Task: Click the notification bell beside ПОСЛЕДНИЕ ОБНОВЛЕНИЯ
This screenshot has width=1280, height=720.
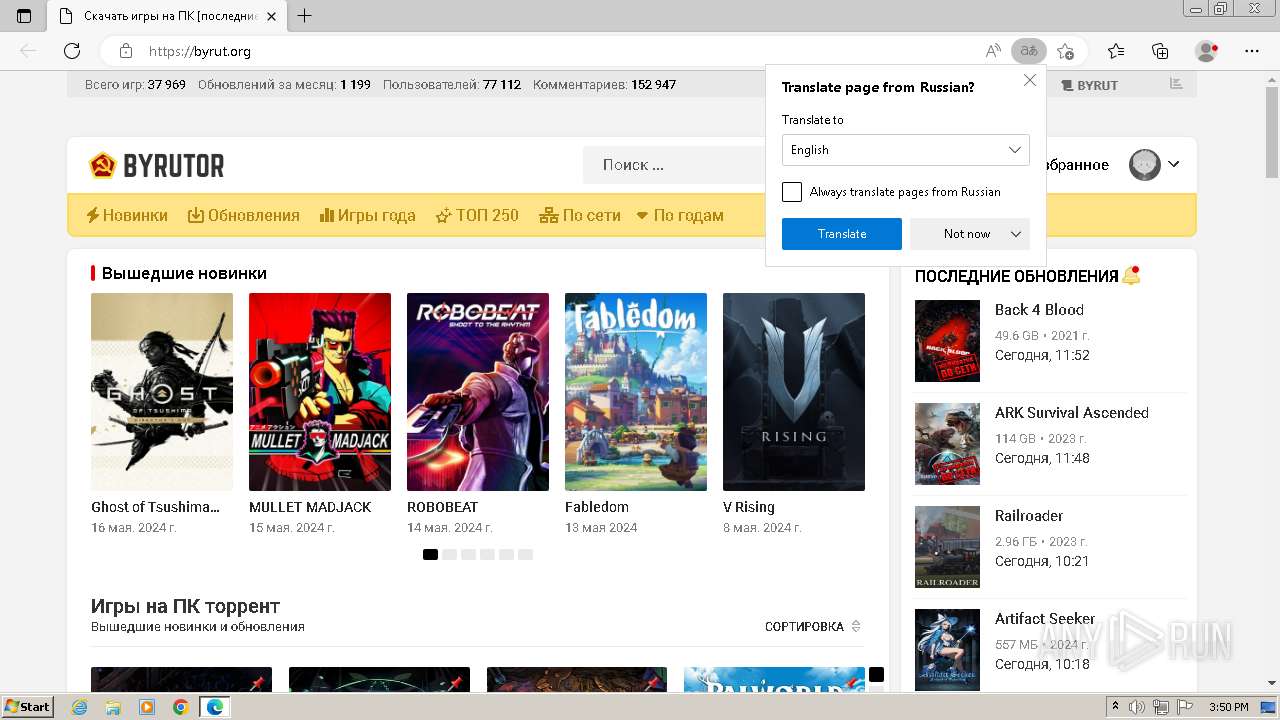Action: [x=1131, y=275]
